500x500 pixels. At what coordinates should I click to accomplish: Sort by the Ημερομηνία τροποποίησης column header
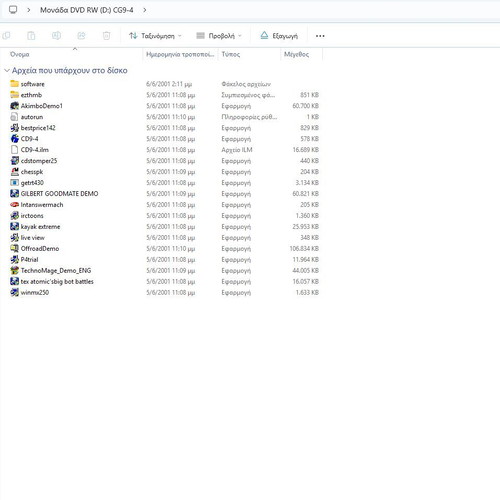click(180, 54)
